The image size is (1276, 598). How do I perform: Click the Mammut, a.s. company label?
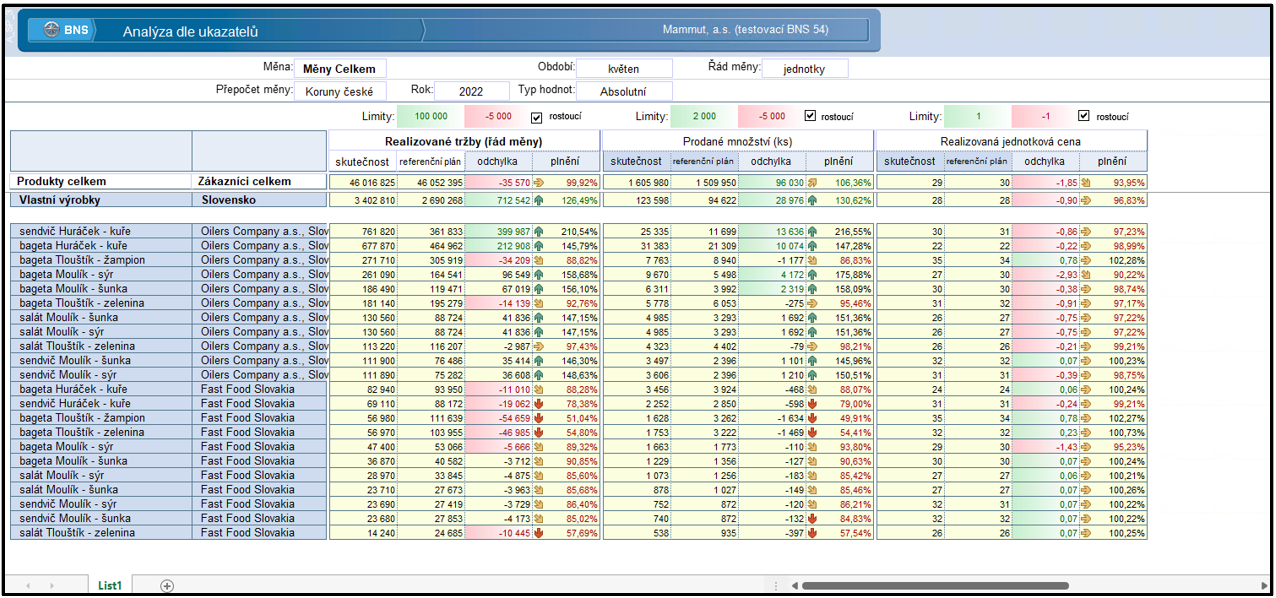(745, 30)
